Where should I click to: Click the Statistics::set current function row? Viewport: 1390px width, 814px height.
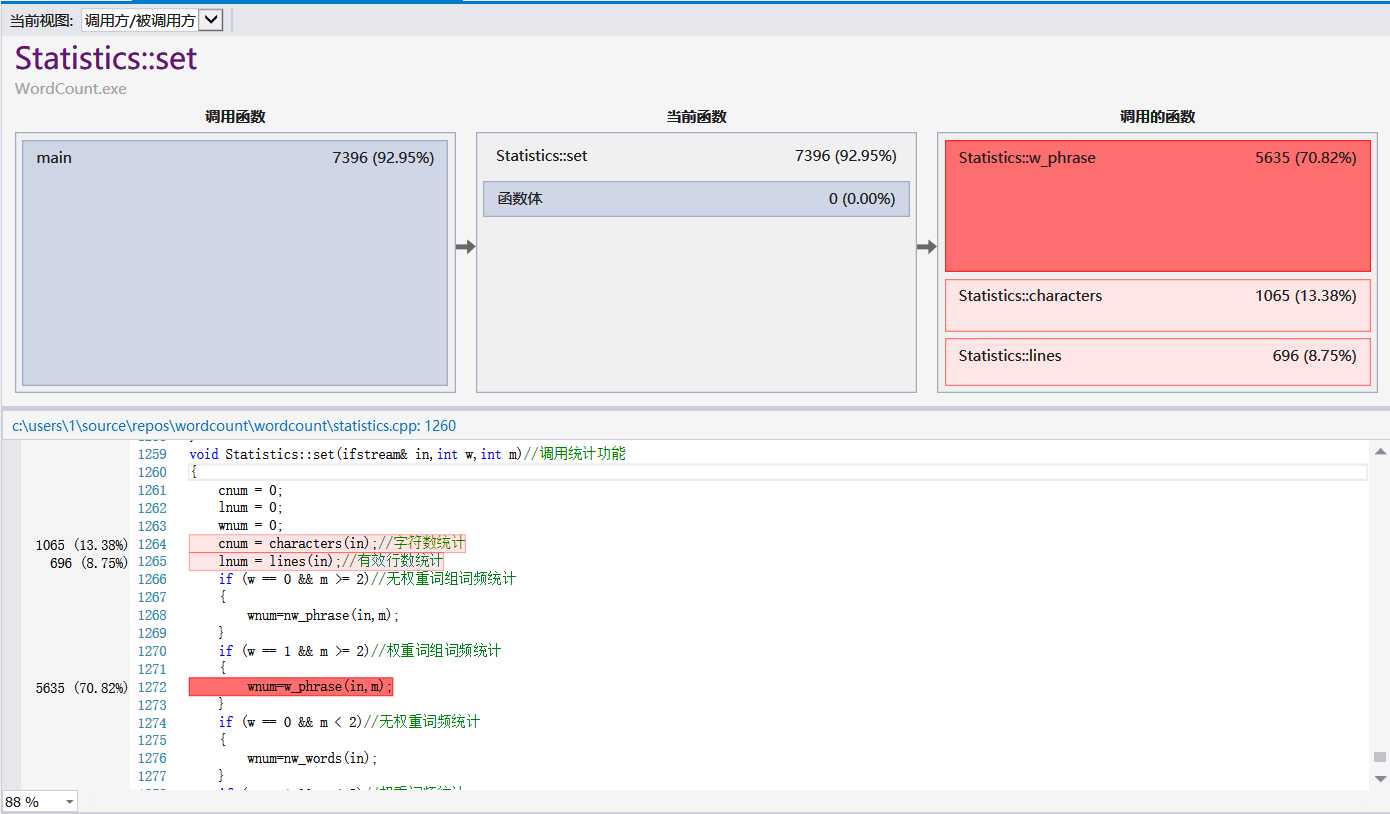click(696, 156)
